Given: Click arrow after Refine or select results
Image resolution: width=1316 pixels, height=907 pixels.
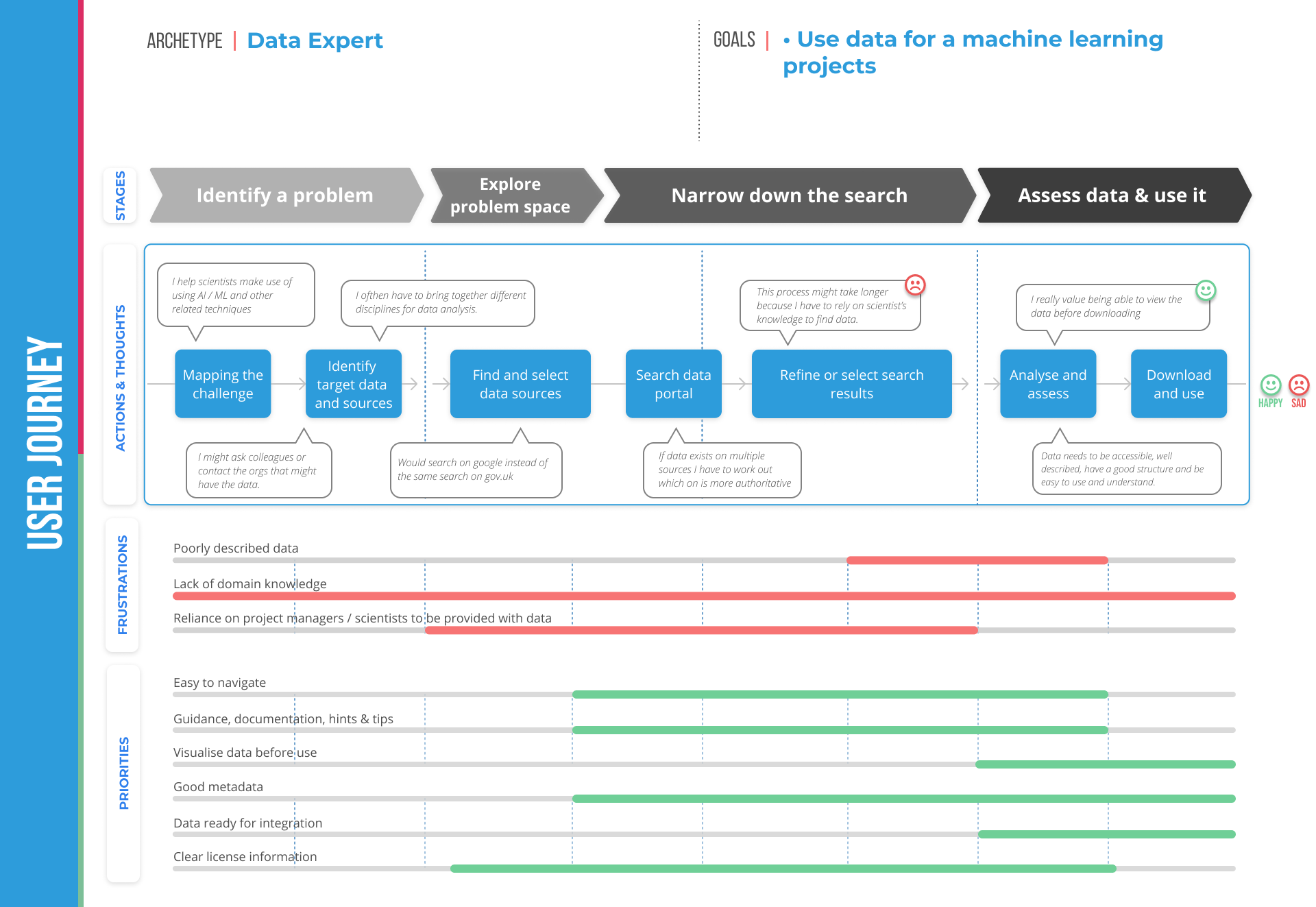Looking at the screenshot, I should point(963,384).
